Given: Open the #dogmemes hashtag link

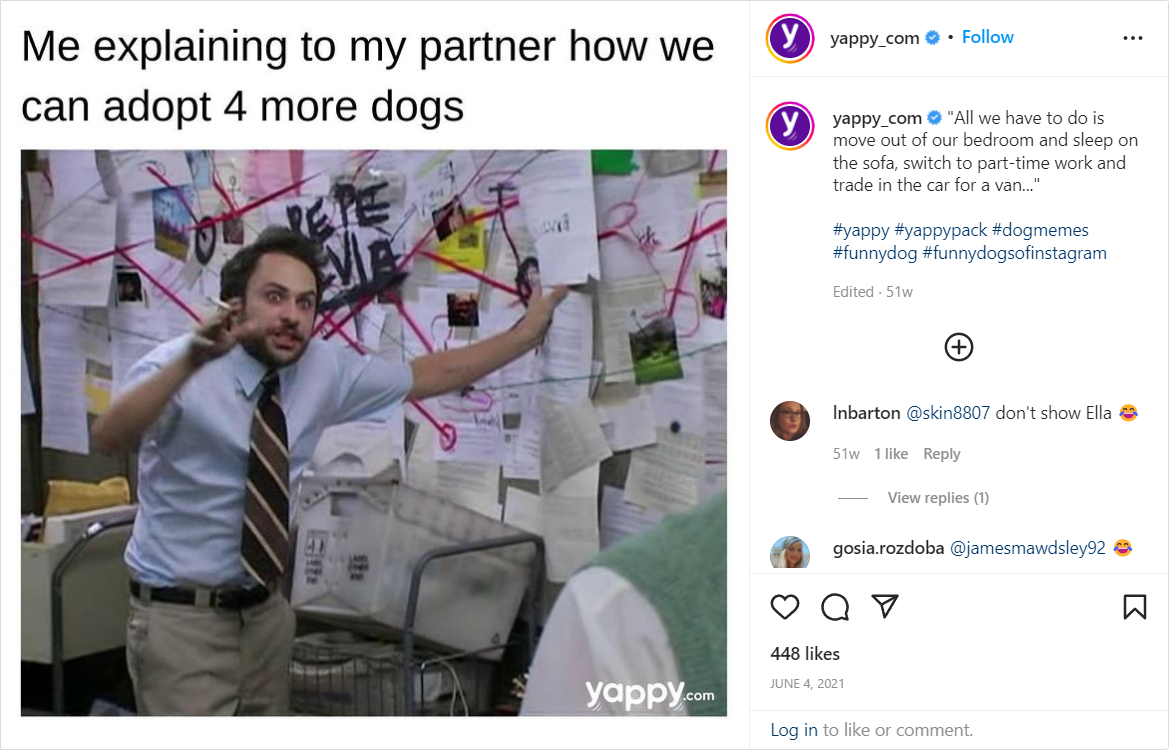Looking at the screenshot, I should click(x=1040, y=230).
